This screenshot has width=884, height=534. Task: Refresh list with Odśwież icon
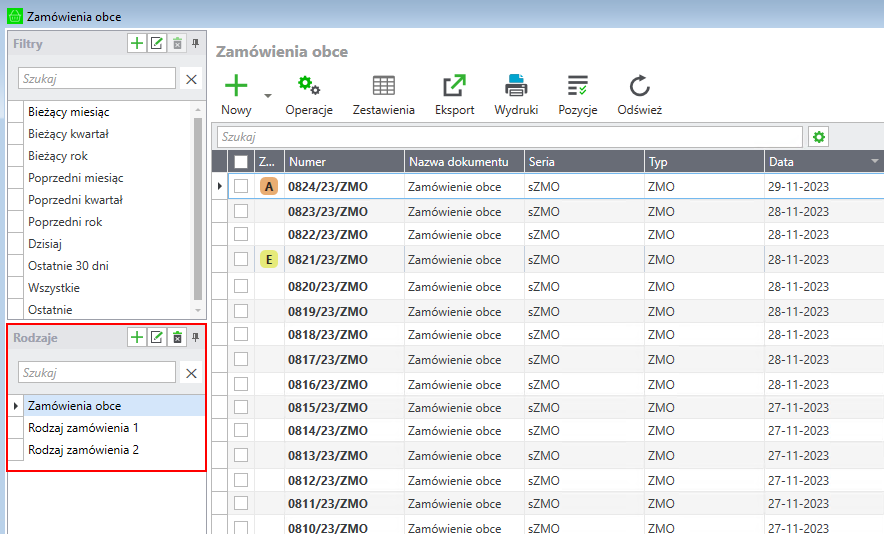[639, 87]
